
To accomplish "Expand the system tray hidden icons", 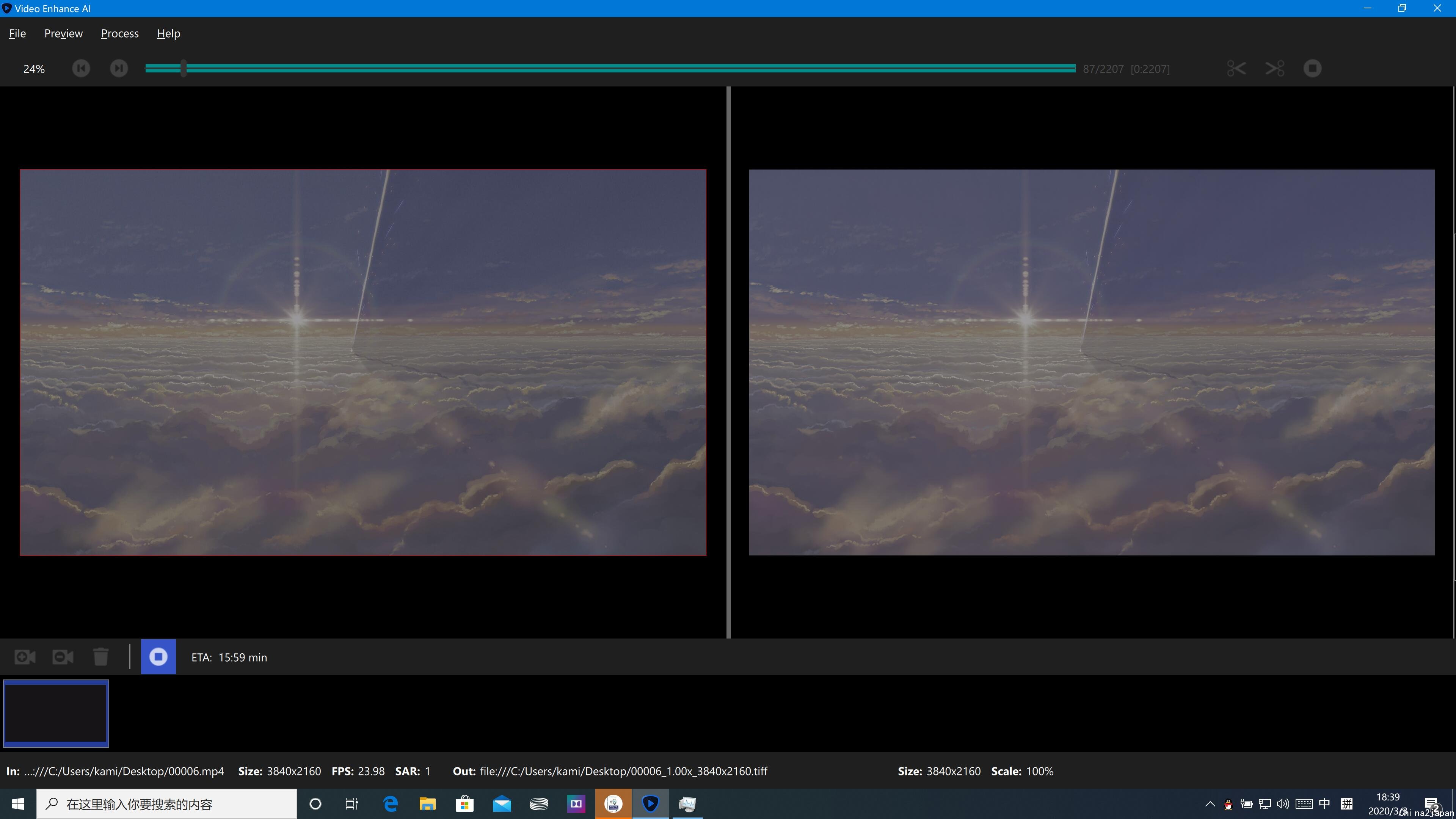I will [1210, 804].
